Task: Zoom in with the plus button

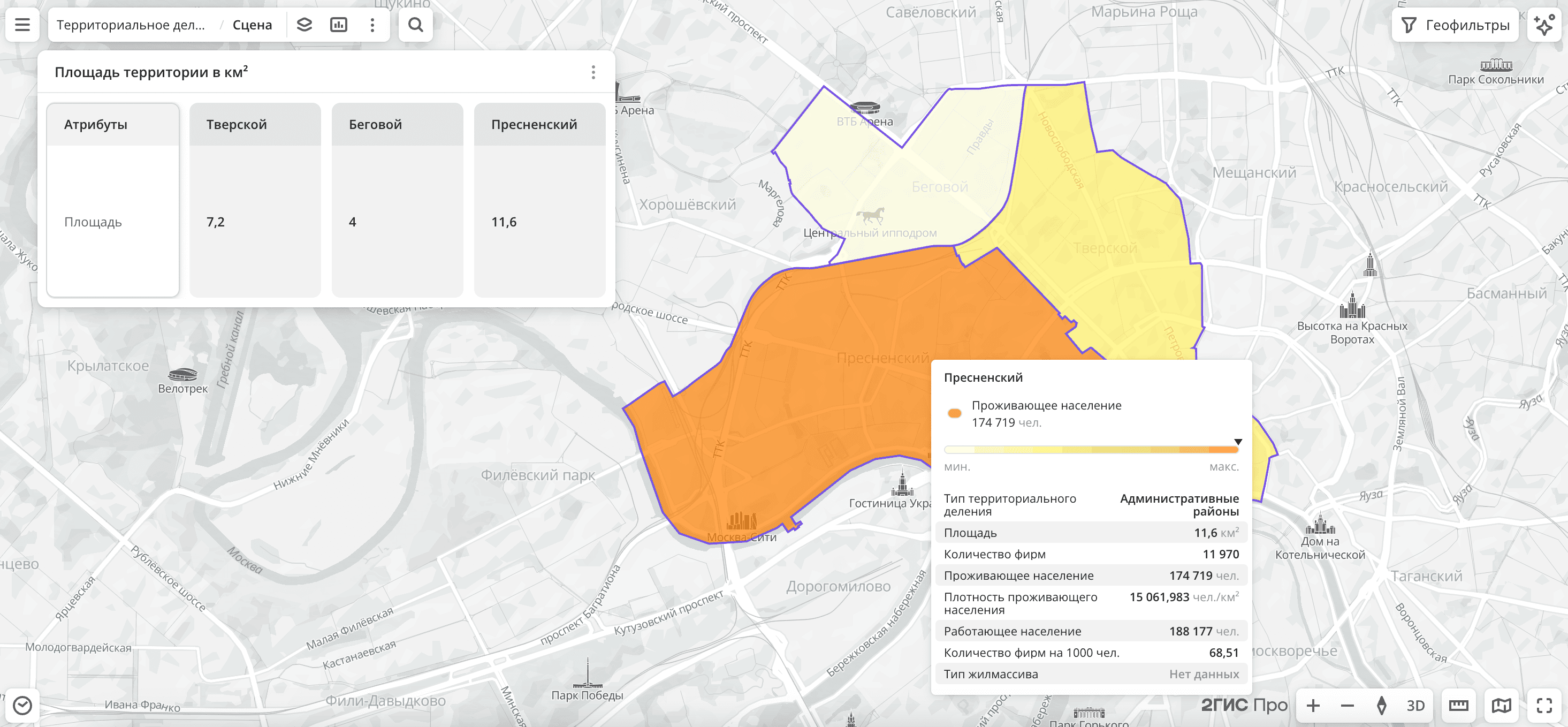Action: tap(1313, 705)
